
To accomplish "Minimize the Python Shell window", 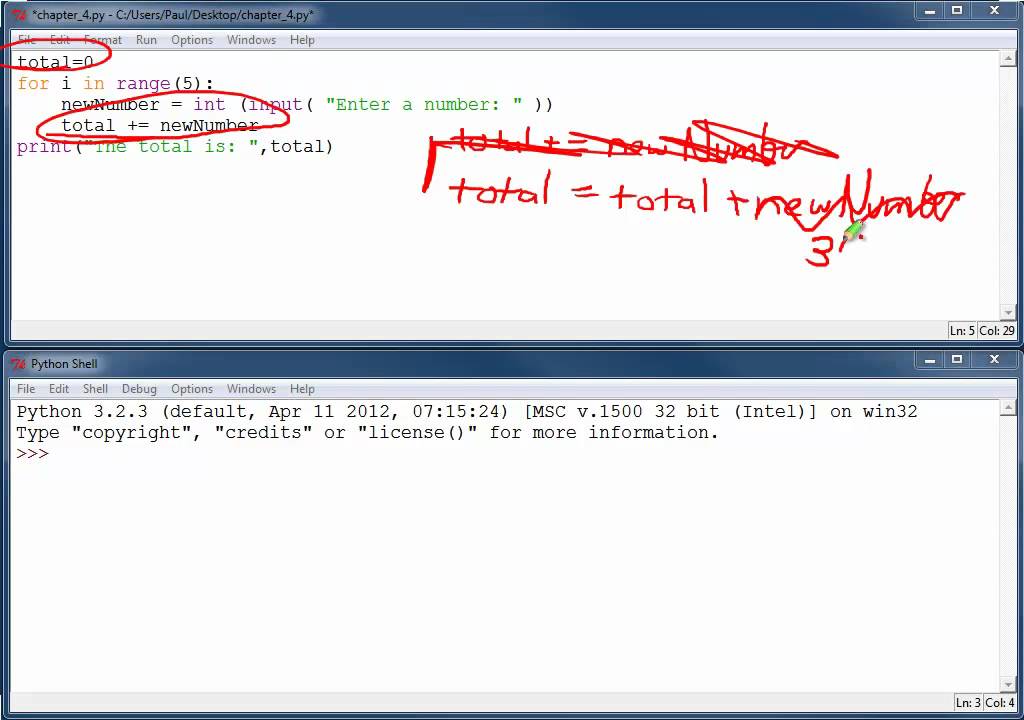I will coord(930,360).
